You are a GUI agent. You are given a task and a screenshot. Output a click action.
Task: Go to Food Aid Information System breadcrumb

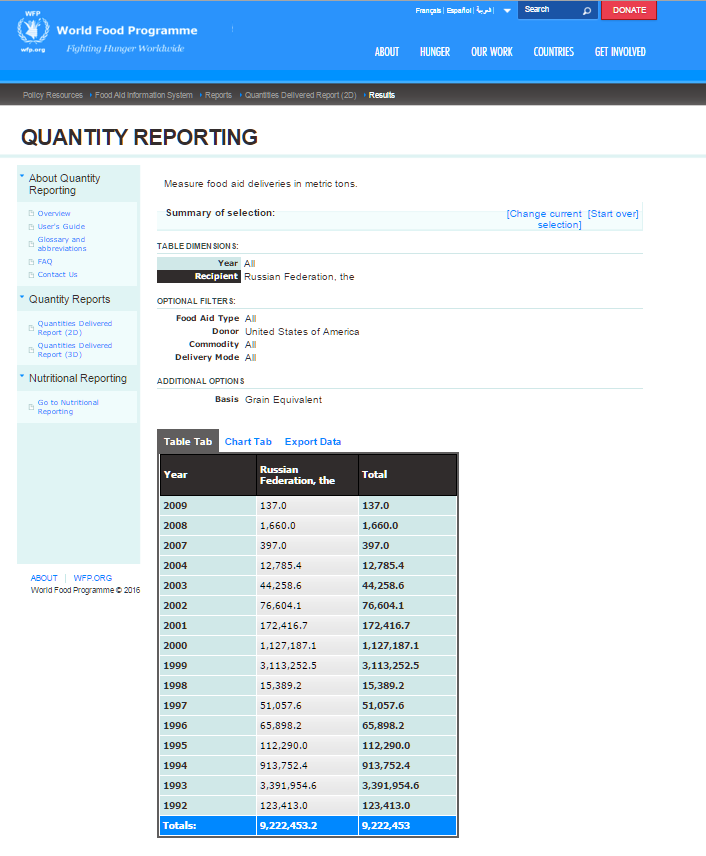coord(144,95)
